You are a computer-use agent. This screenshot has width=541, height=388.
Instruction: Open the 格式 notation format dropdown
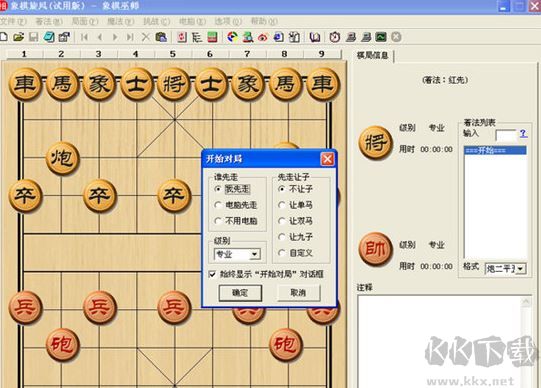coord(521,268)
